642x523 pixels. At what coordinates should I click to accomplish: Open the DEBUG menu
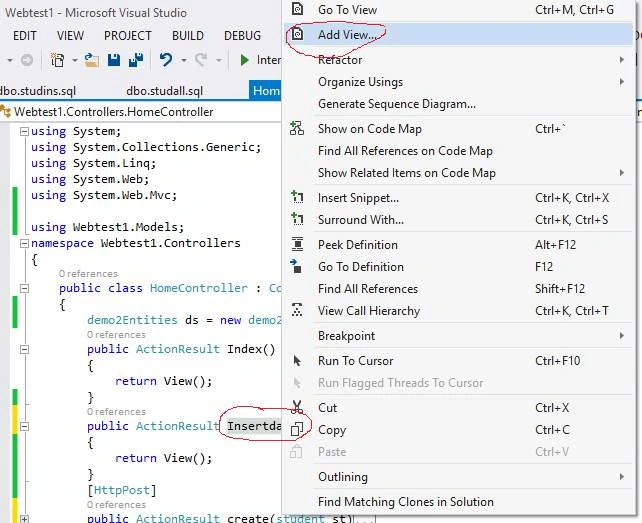242,36
